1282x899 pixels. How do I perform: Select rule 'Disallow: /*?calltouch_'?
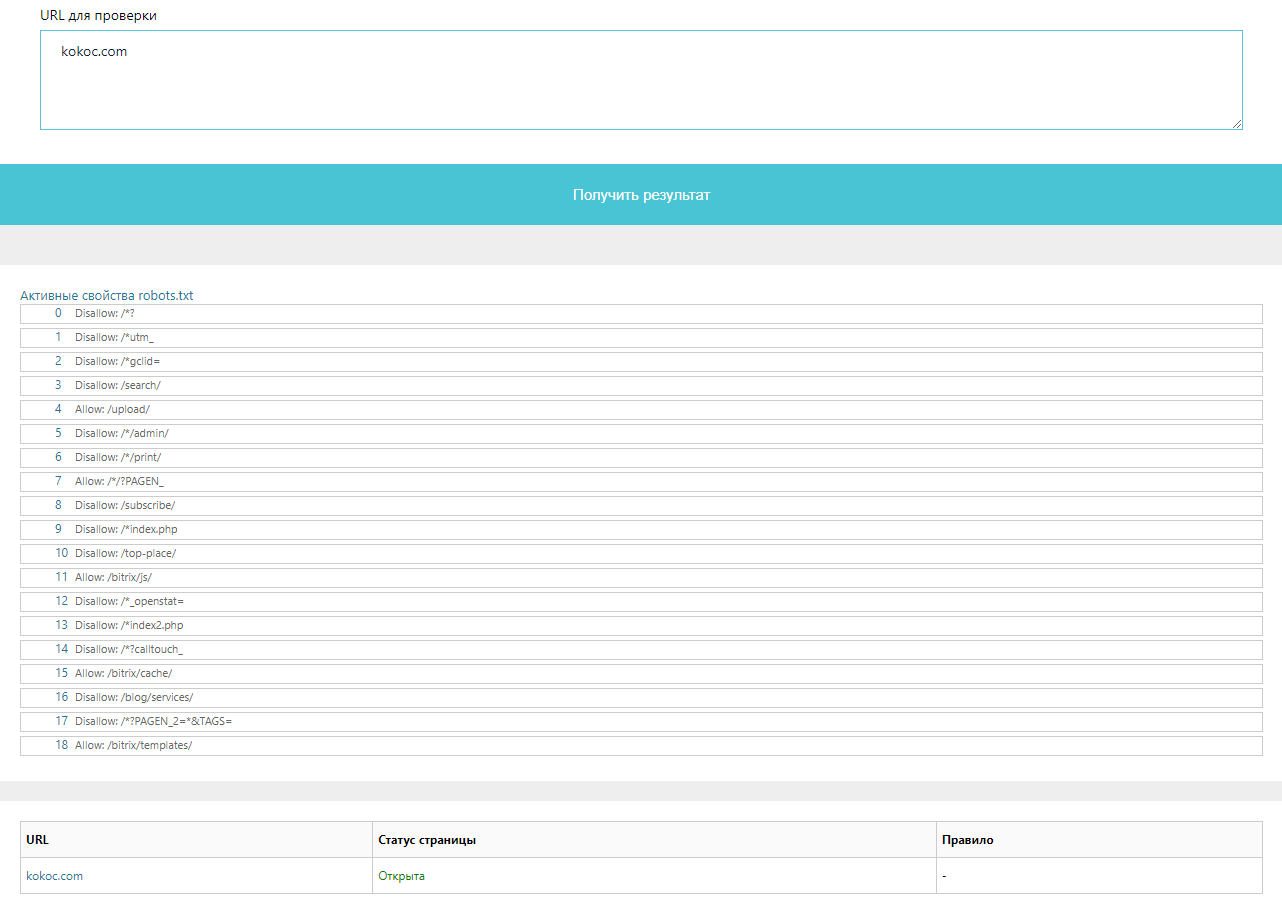(x=641, y=650)
